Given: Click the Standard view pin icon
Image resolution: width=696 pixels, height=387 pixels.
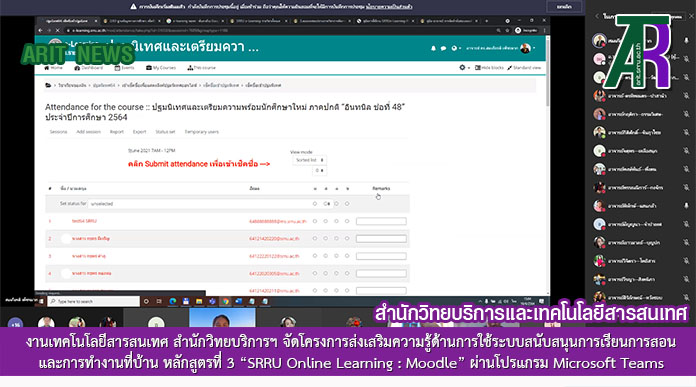Looking at the screenshot, I should pos(510,67).
